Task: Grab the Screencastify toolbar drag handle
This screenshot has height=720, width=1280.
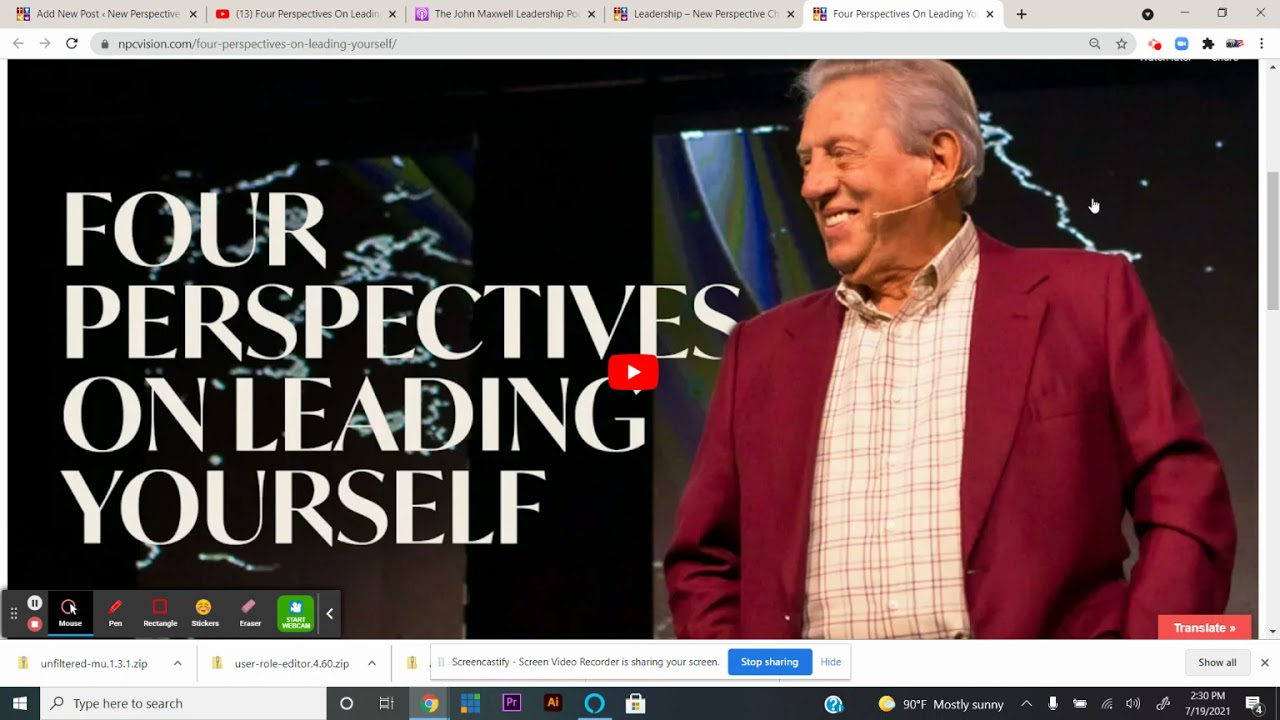Action: click(x=14, y=613)
